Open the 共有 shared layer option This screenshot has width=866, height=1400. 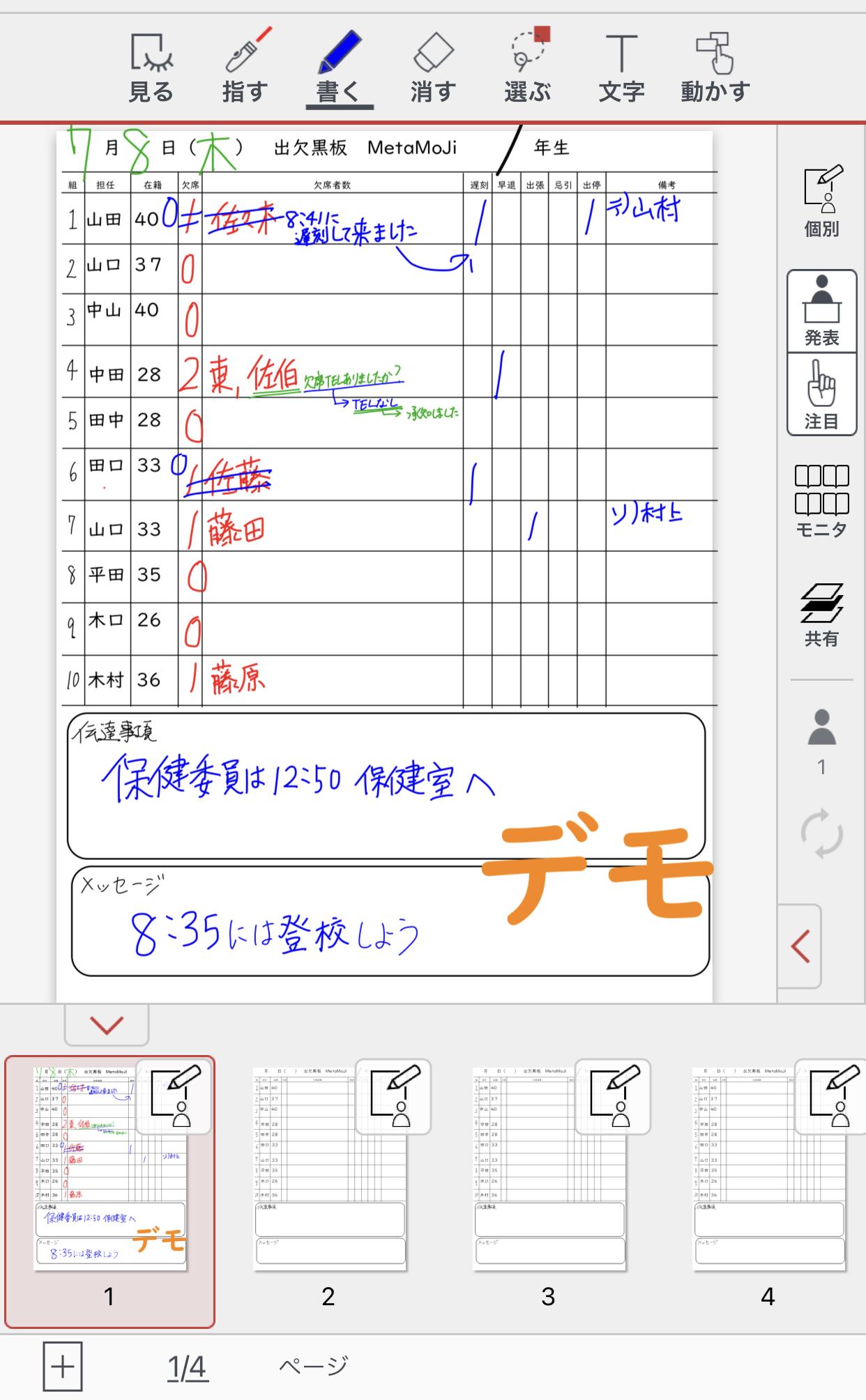(x=821, y=615)
